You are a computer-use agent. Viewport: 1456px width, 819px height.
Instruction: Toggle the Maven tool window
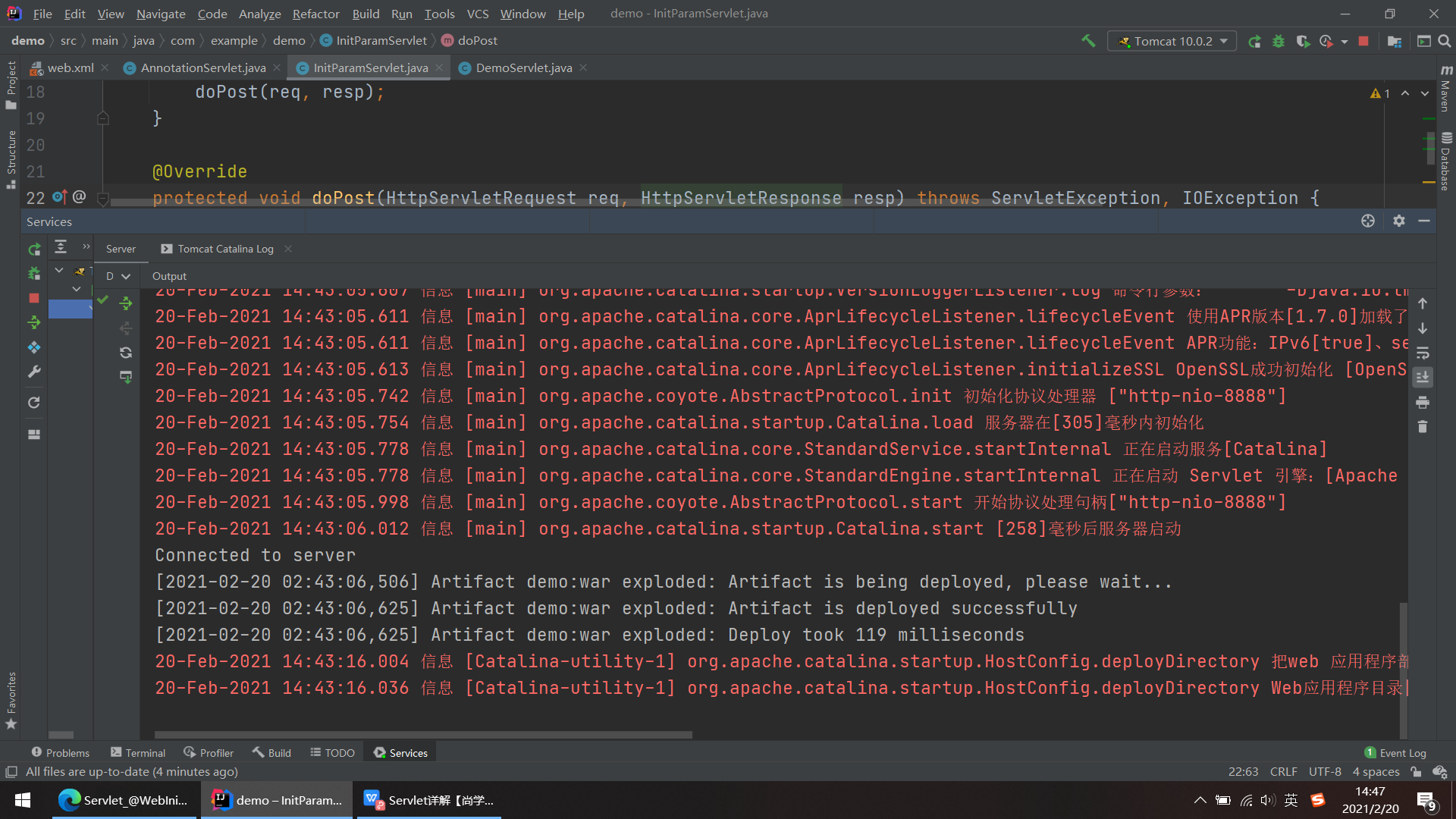click(x=1446, y=89)
